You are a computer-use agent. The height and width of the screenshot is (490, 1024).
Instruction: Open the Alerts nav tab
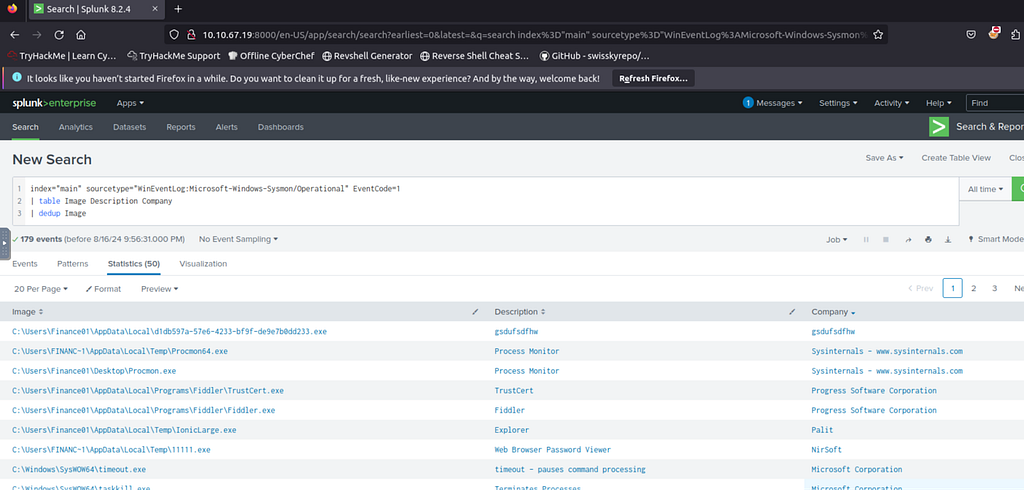click(x=227, y=127)
